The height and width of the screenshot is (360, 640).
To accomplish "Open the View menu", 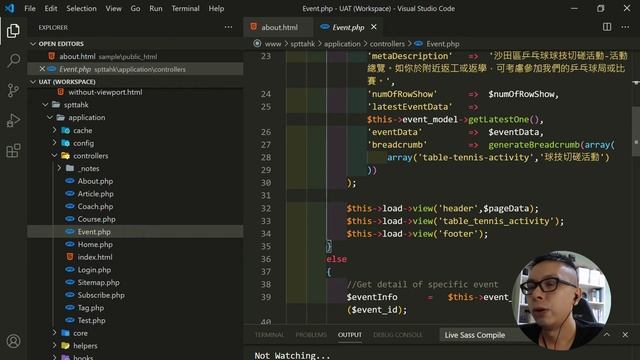I will pos(113,8).
